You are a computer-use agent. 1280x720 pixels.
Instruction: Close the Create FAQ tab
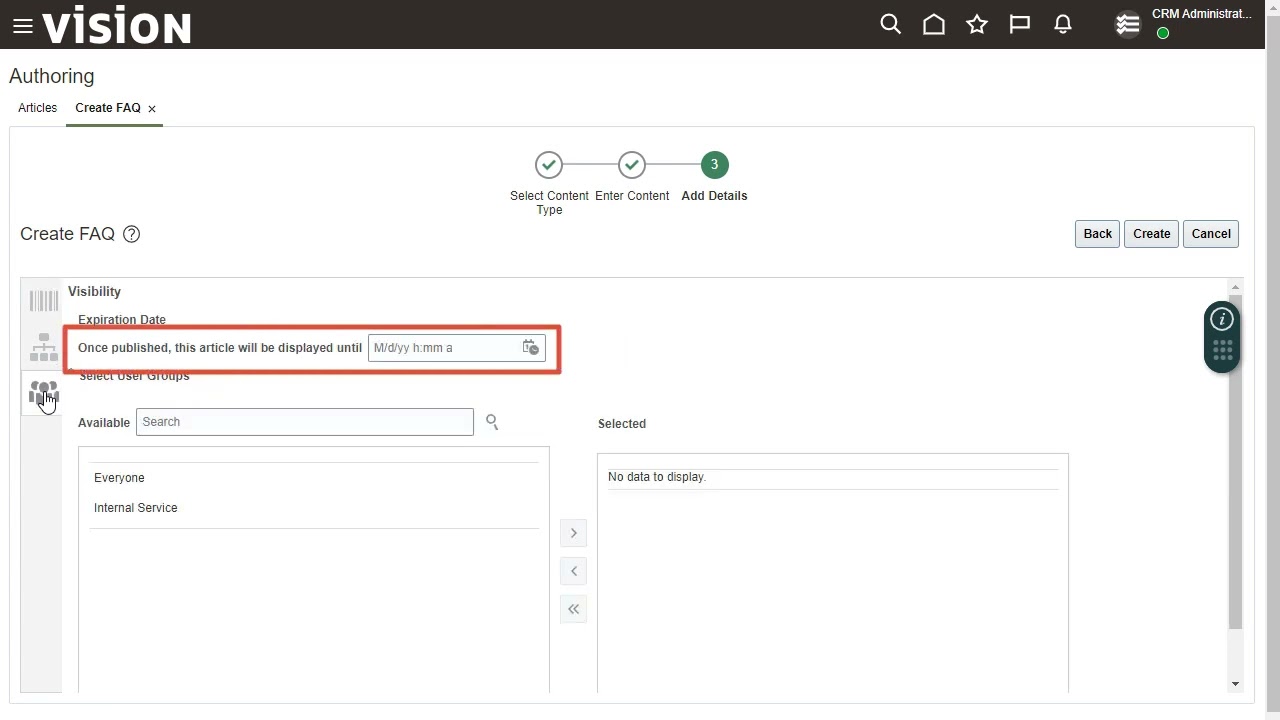click(152, 109)
